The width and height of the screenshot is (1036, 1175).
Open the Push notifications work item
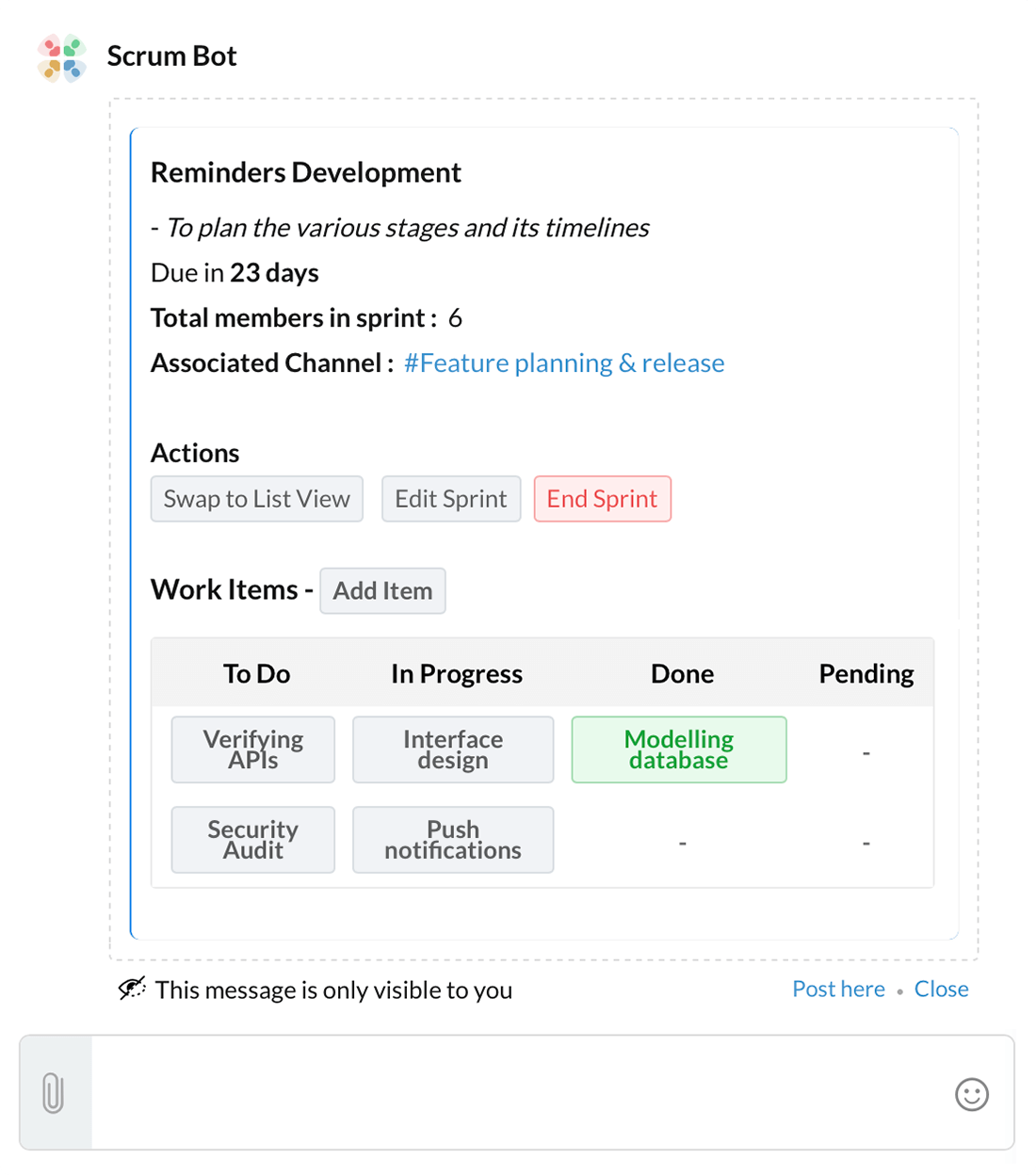pyautogui.click(x=453, y=840)
